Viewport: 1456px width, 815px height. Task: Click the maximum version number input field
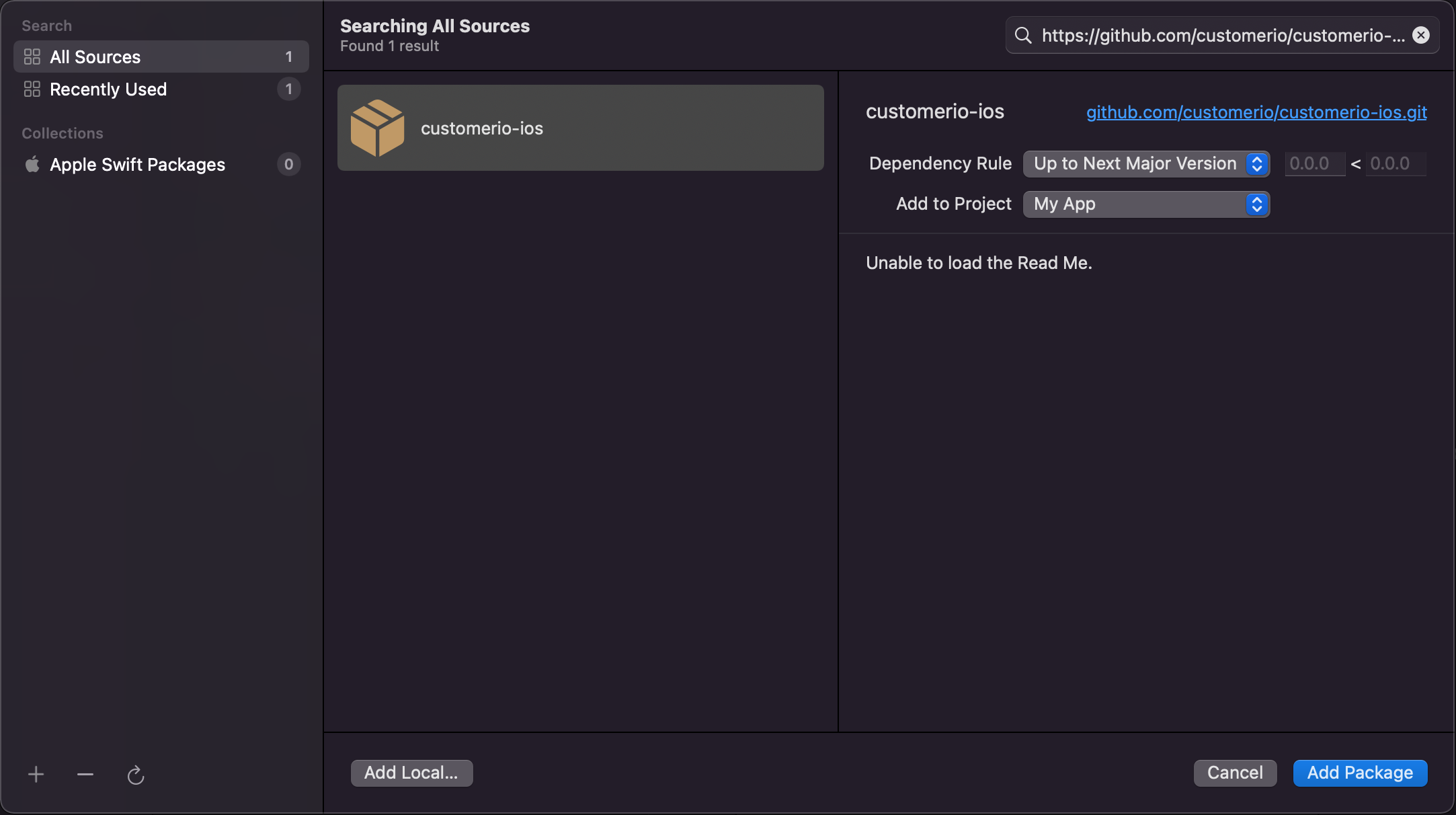(1395, 163)
